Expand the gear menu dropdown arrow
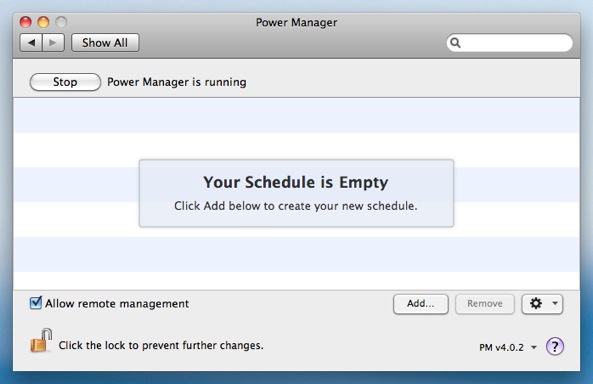593x384 pixels. coord(555,303)
